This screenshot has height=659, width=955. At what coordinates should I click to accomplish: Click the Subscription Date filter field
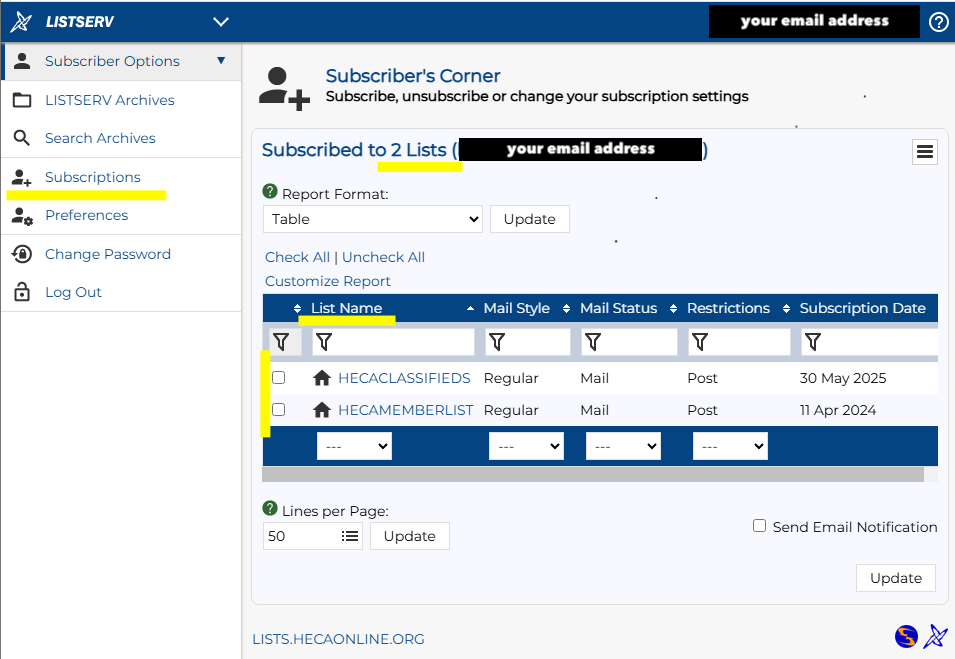(870, 342)
